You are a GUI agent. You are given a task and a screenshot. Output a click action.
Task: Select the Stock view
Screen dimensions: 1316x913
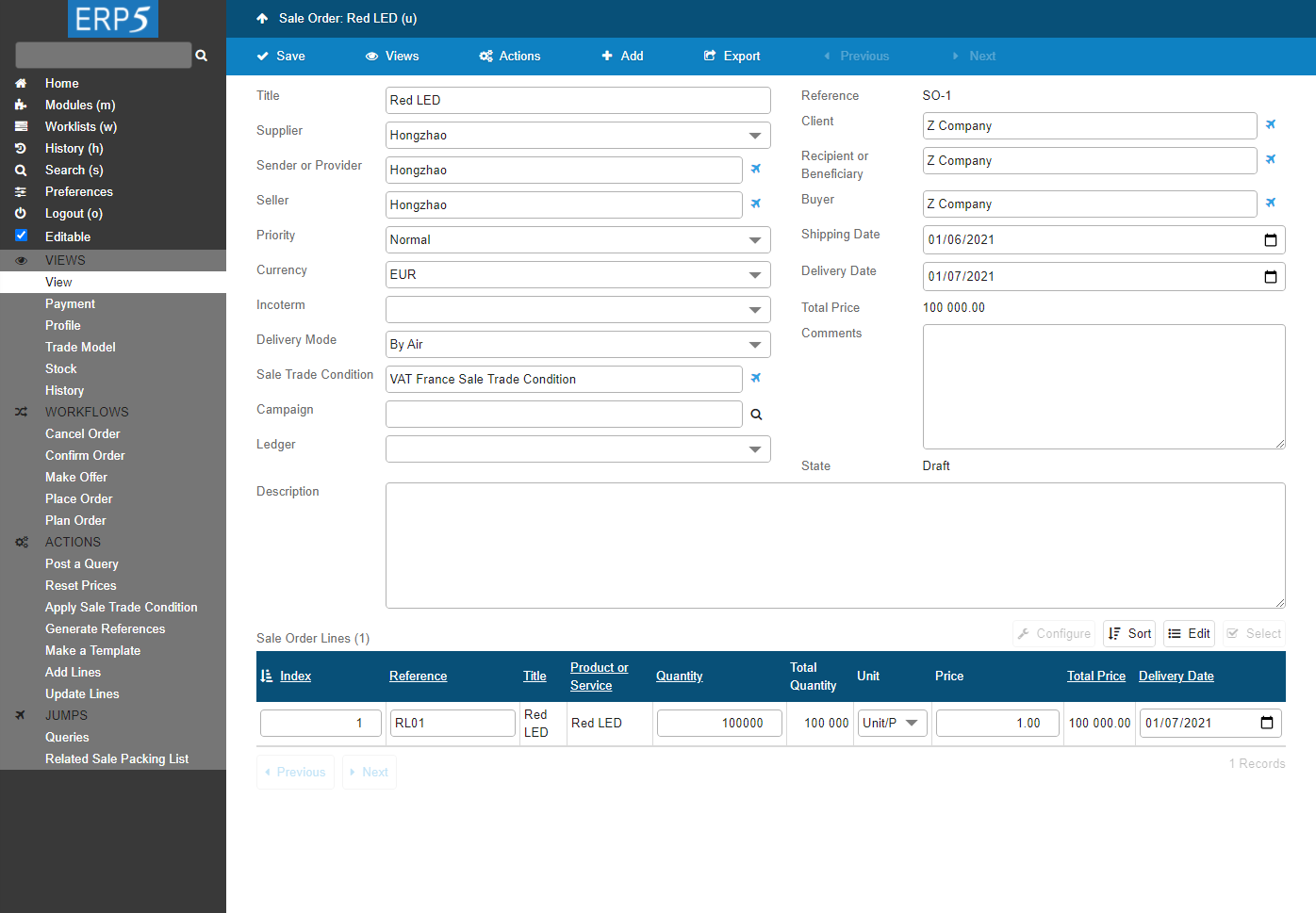click(61, 368)
